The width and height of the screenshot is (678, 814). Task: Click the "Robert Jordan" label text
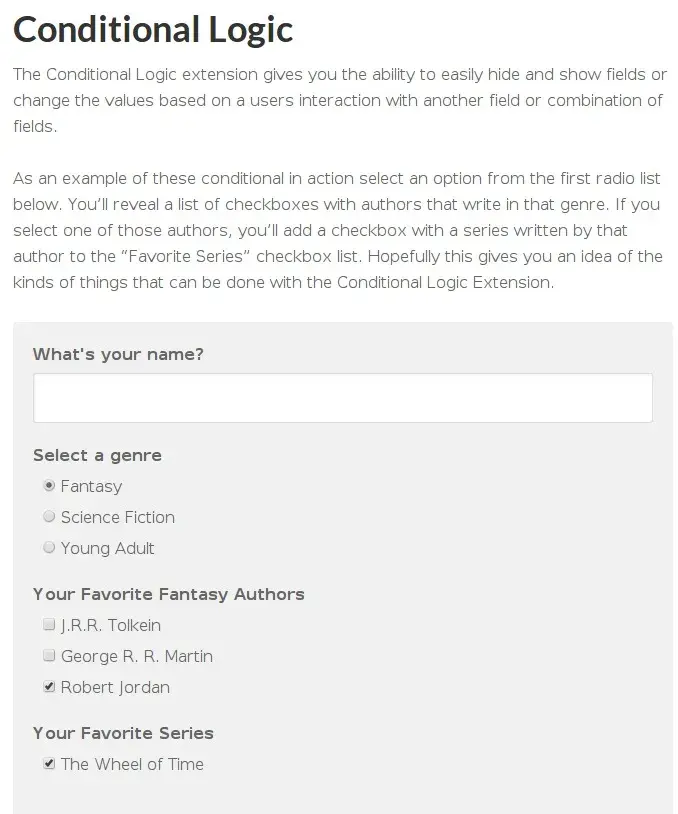tap(115, 687)
